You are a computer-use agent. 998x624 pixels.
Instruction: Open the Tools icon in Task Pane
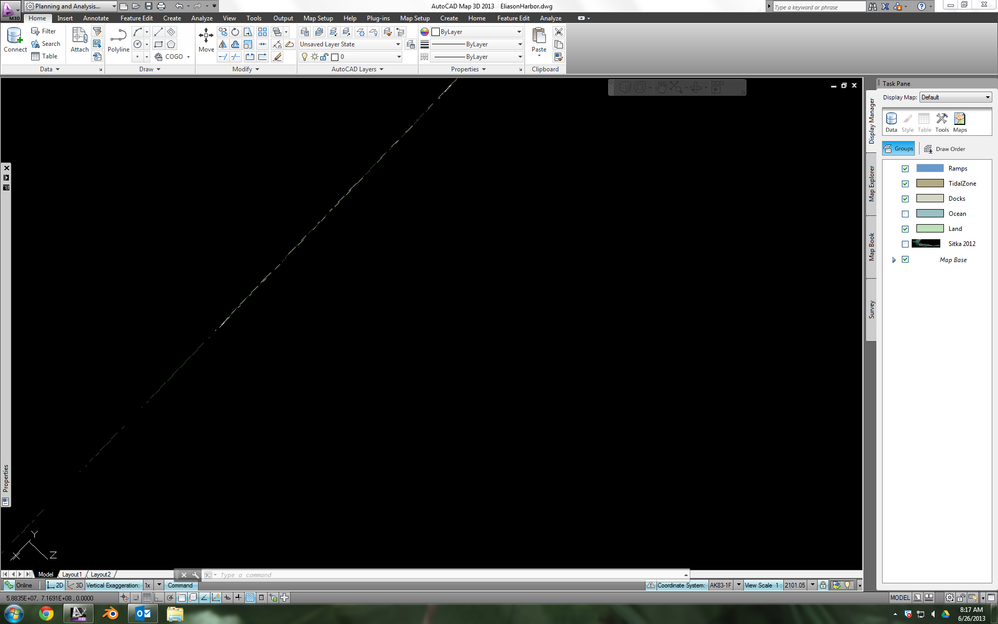click(941, 122)
